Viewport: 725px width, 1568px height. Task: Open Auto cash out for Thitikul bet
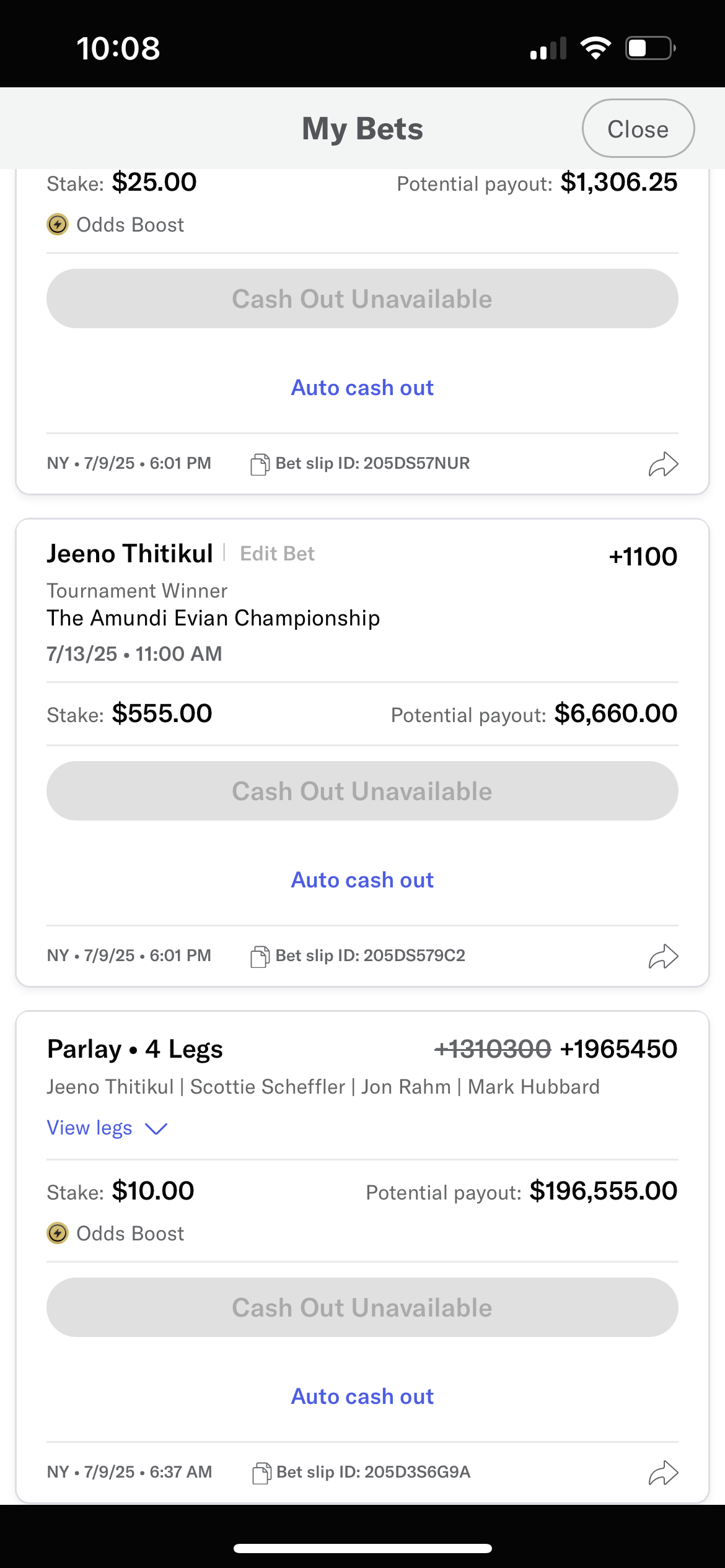click(x=362, y=880)
